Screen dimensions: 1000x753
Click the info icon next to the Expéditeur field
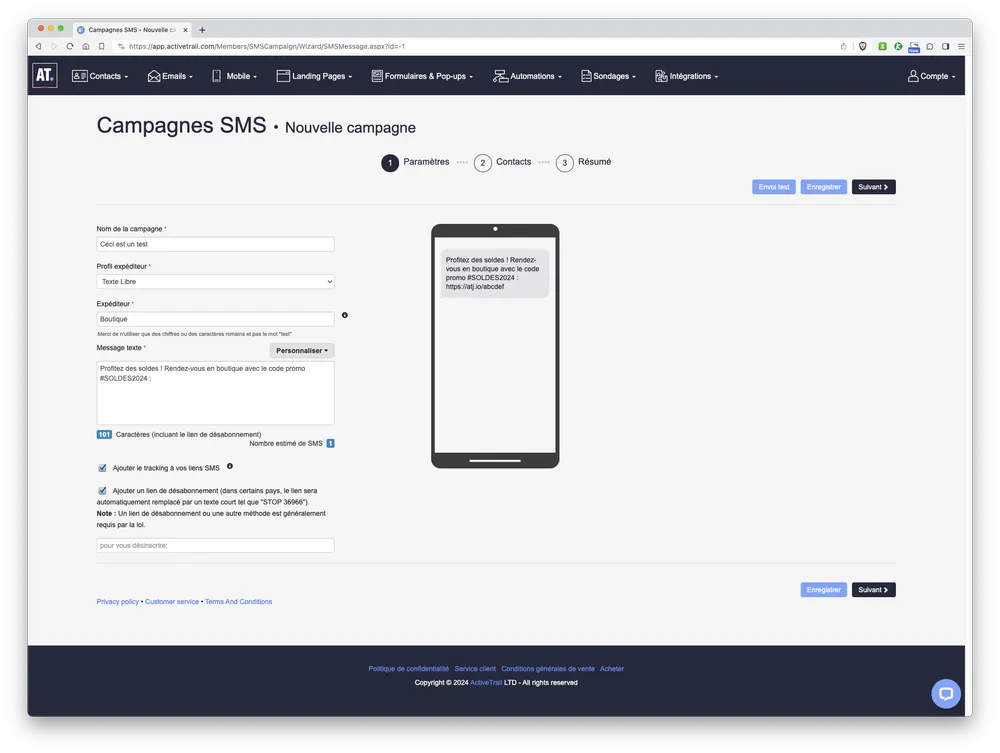(344, 314)
